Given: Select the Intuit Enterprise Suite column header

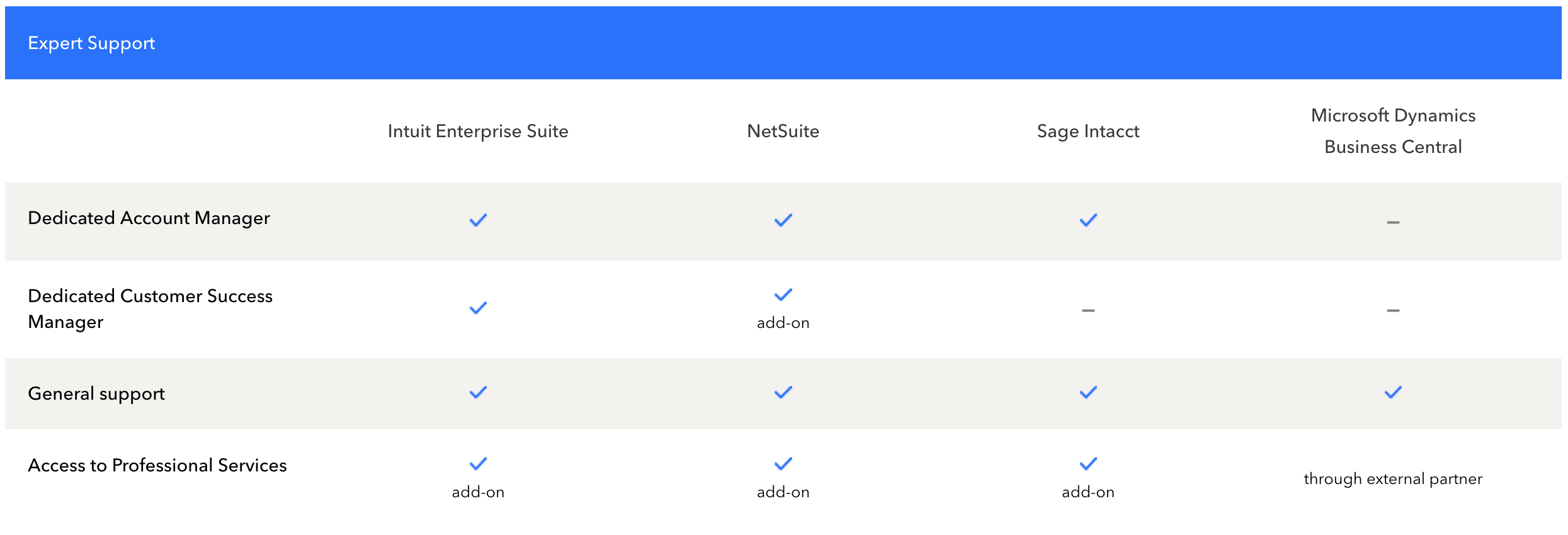Looking at the screenshot, I should (478, 131).
